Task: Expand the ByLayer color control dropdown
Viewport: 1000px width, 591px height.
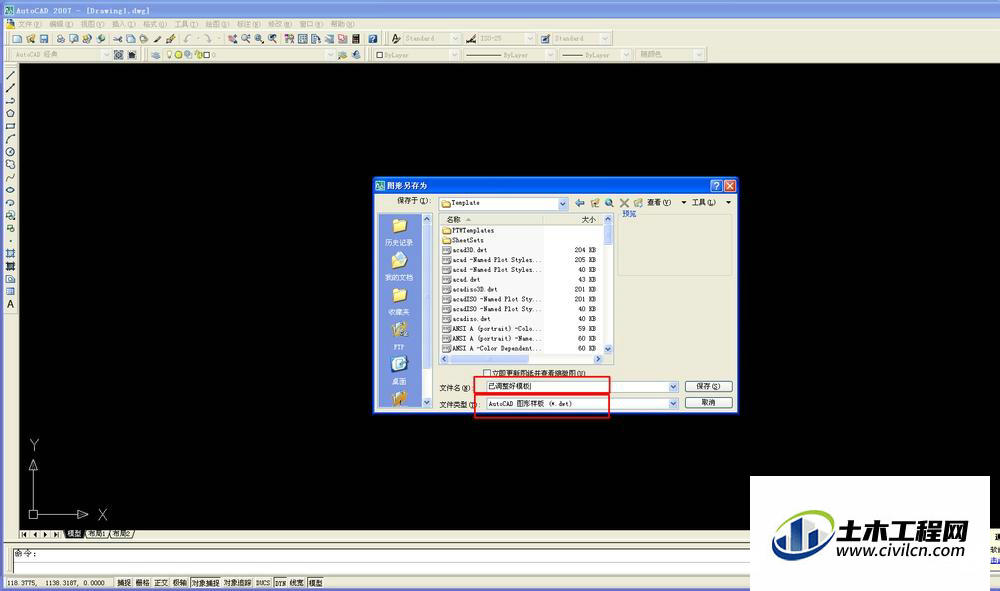Action: click(x=454, y=55)
